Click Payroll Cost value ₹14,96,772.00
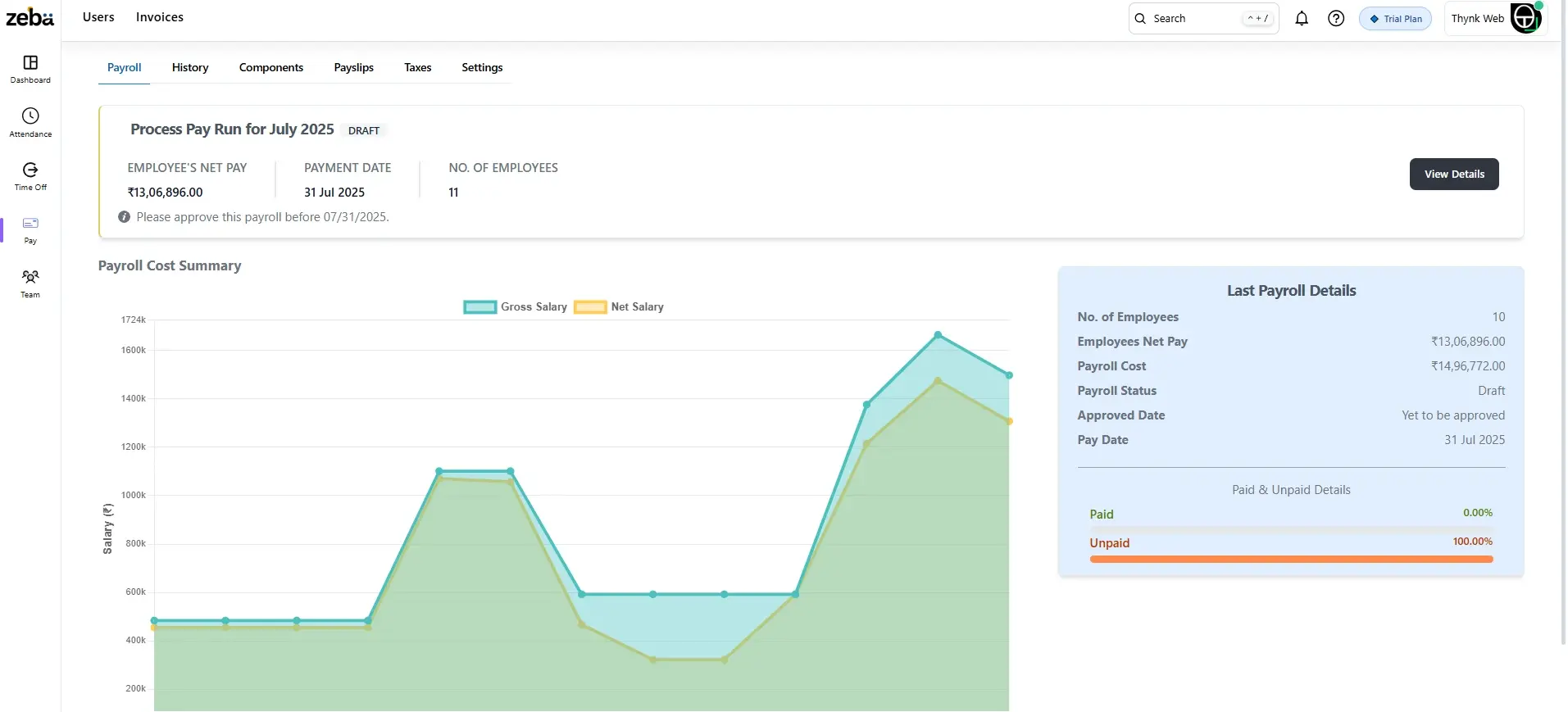The width and height of the screenshot is (1568, 712). [x=1468, y=366]
